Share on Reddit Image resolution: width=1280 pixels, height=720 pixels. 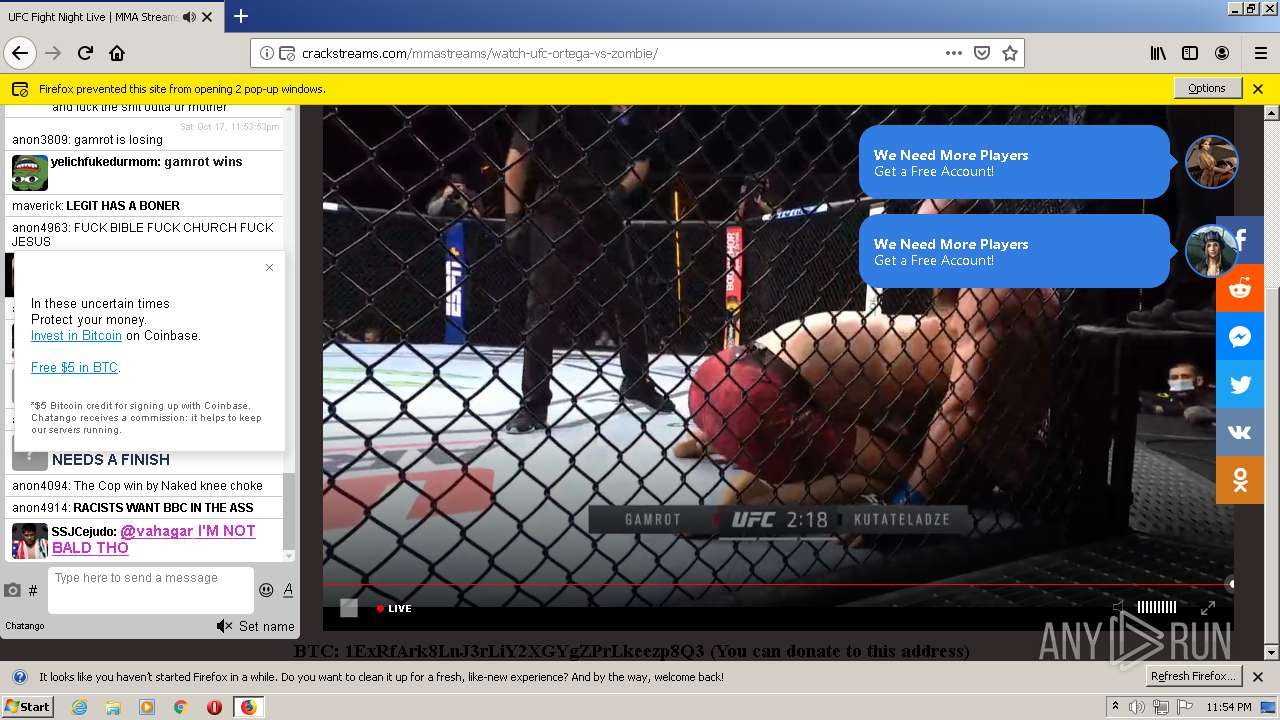(x=1240, y=289)
